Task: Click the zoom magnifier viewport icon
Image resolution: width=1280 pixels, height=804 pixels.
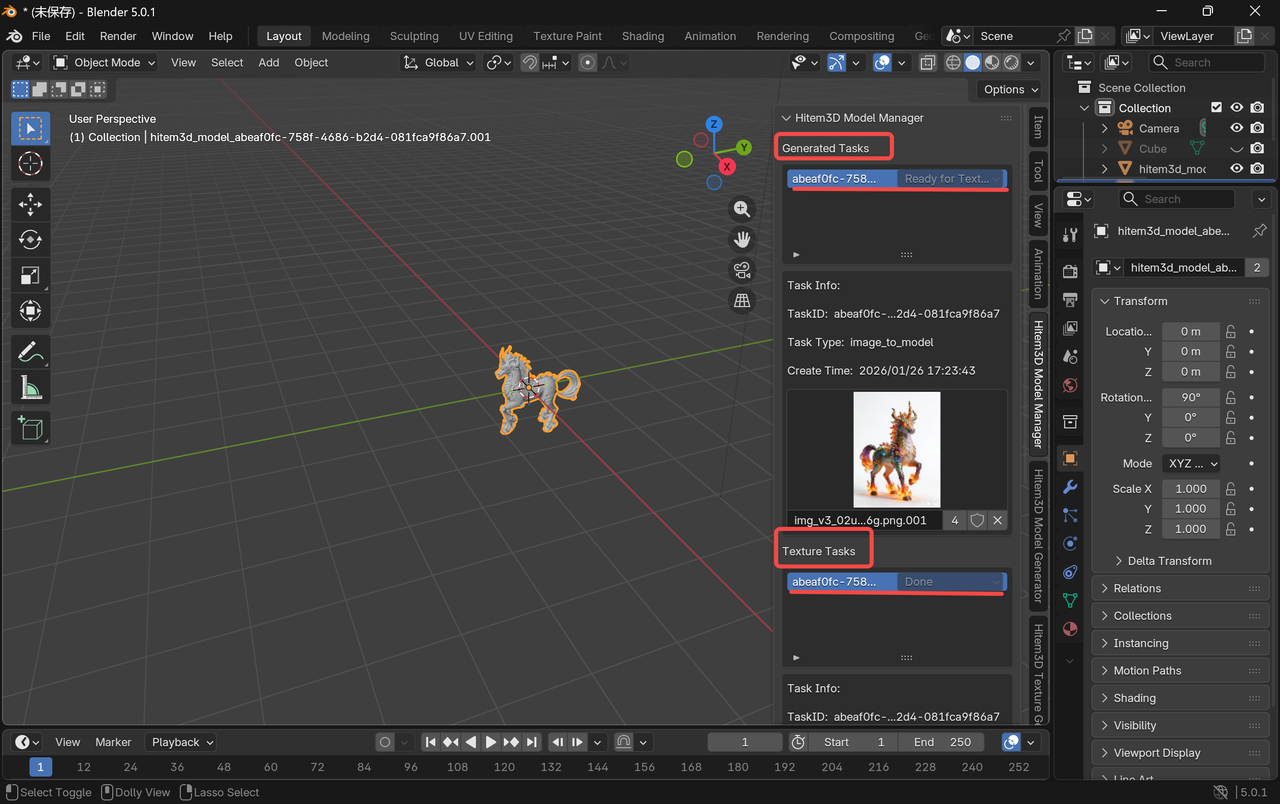Action: (x=742, y=209)
